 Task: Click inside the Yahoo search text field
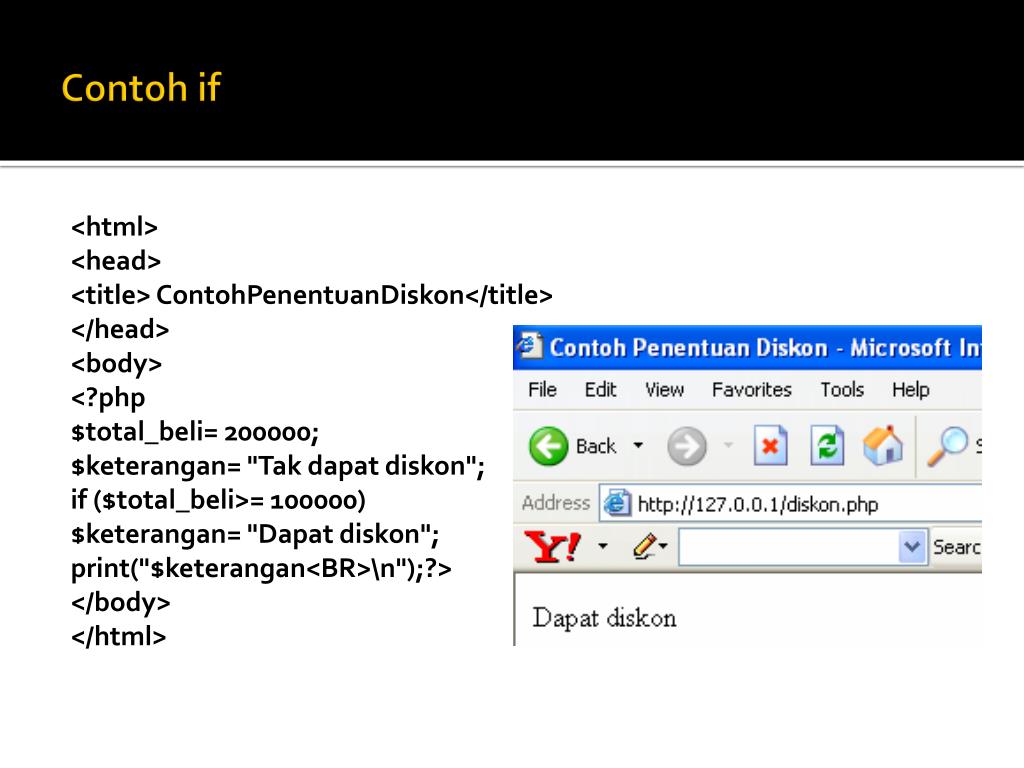tap(789, 547)
